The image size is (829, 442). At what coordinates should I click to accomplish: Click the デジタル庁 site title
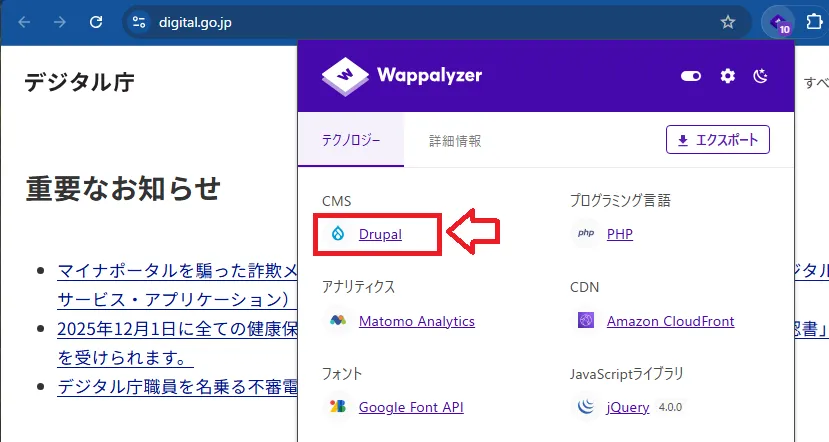79,82
